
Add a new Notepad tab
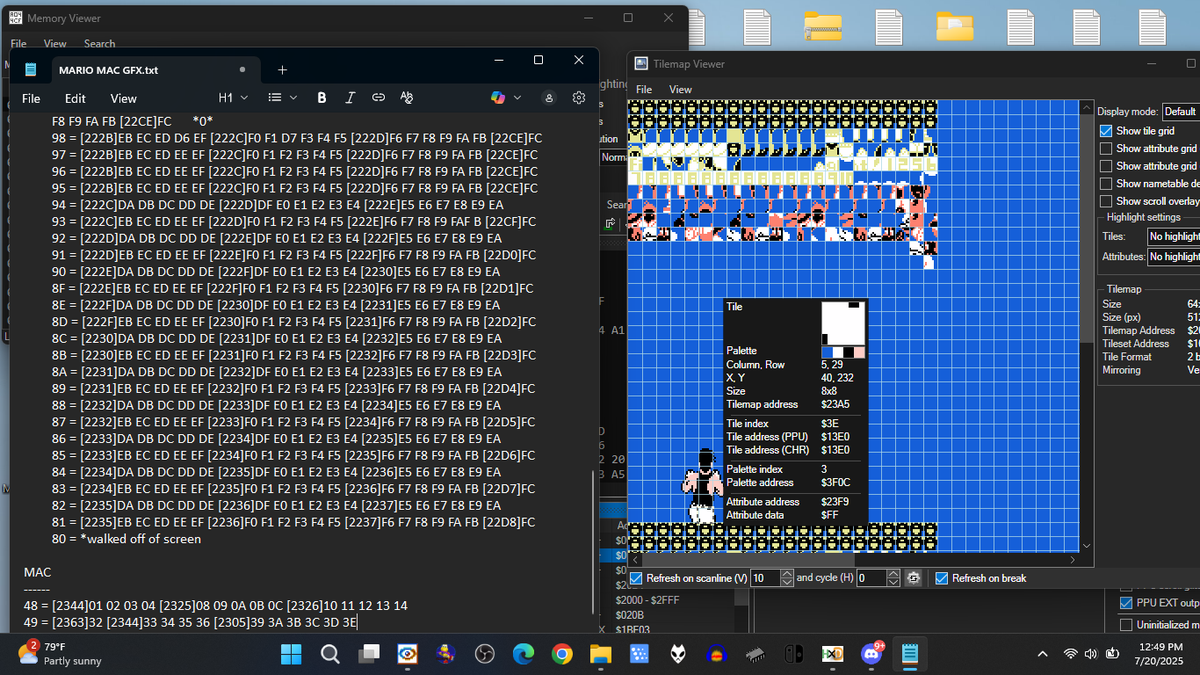[x=282, y=70]
